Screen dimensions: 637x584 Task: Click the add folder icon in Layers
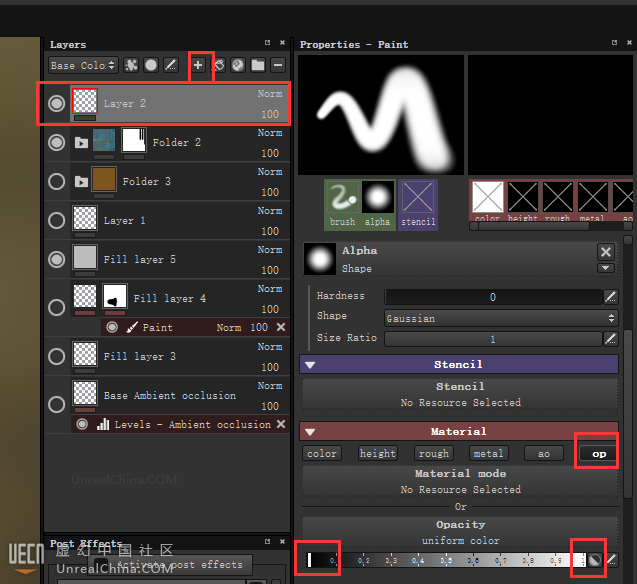[258, 65]
